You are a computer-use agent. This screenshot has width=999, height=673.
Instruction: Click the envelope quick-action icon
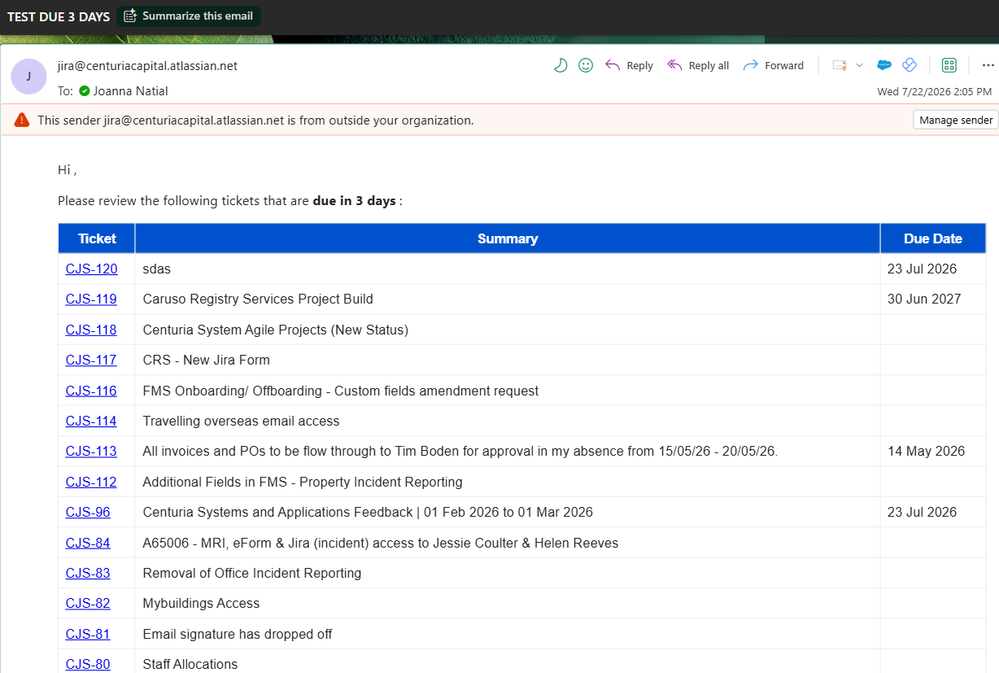point(840,65)
